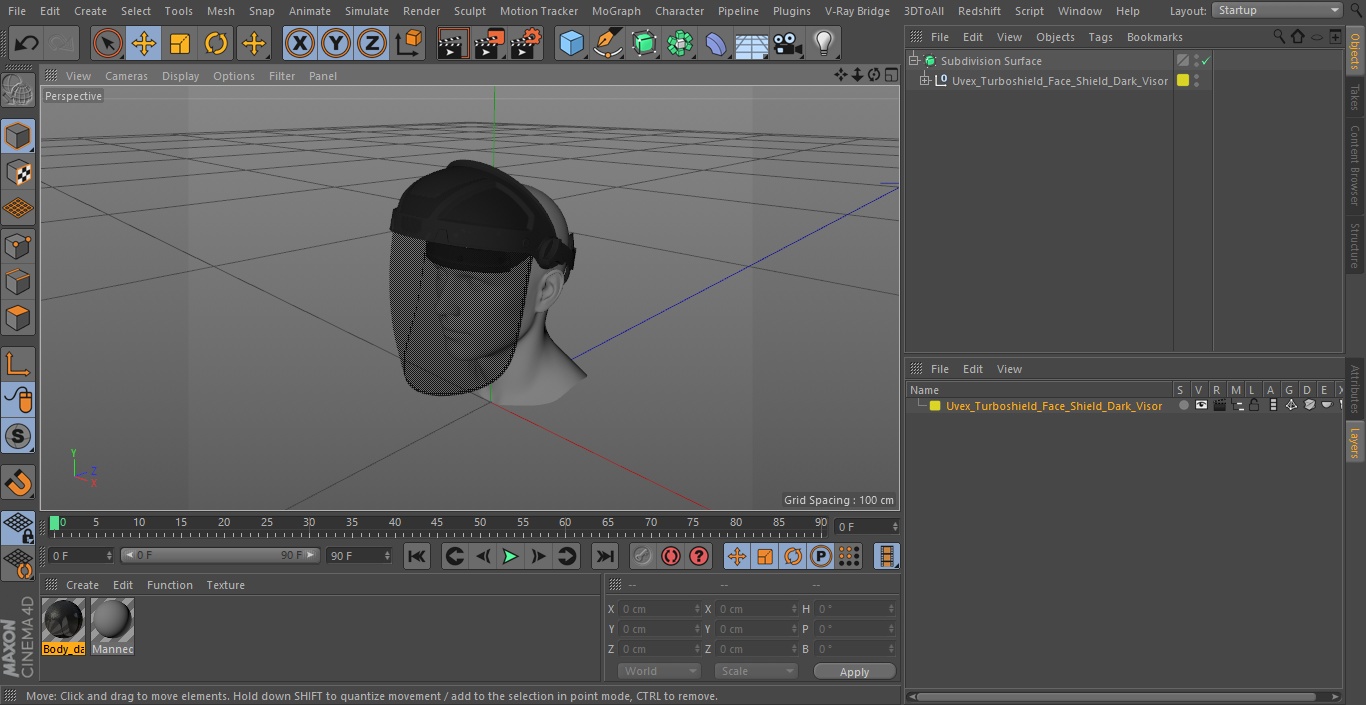Viewport: 1366px width, 705px height.
Task: Activate the Rotate tool in top toolbar
Action: 216,44
